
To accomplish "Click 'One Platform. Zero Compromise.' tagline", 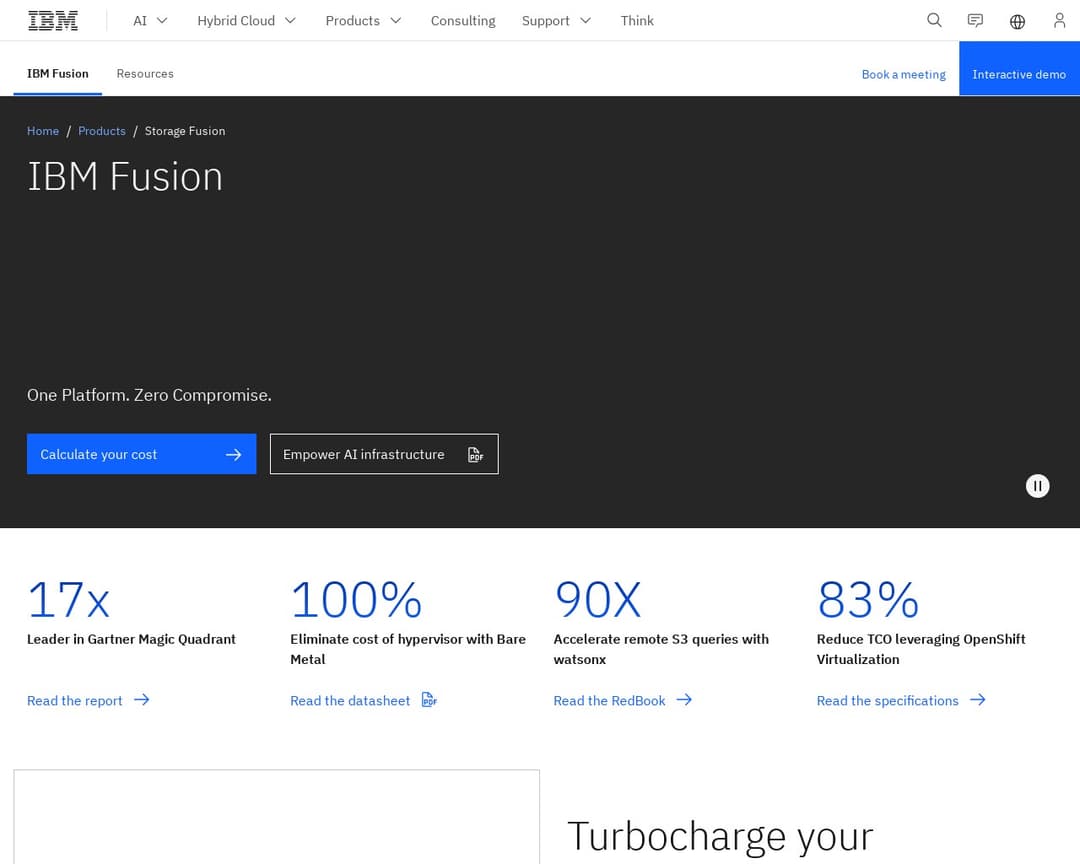I will [x=149, y=395].
